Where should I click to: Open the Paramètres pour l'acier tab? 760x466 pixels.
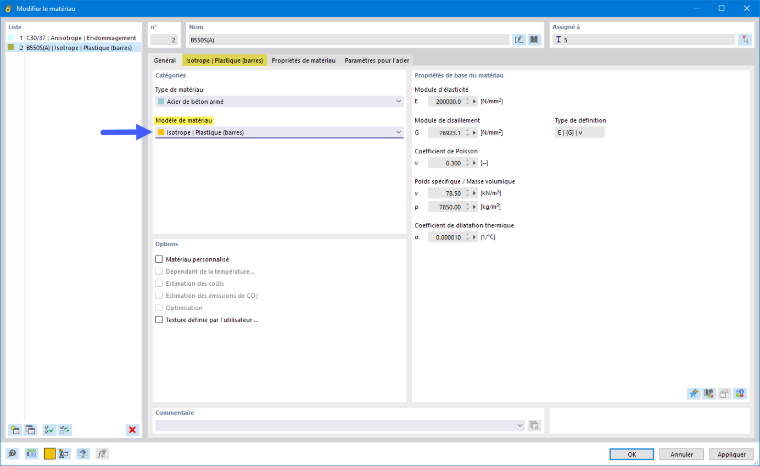click(x=377, y=60)
